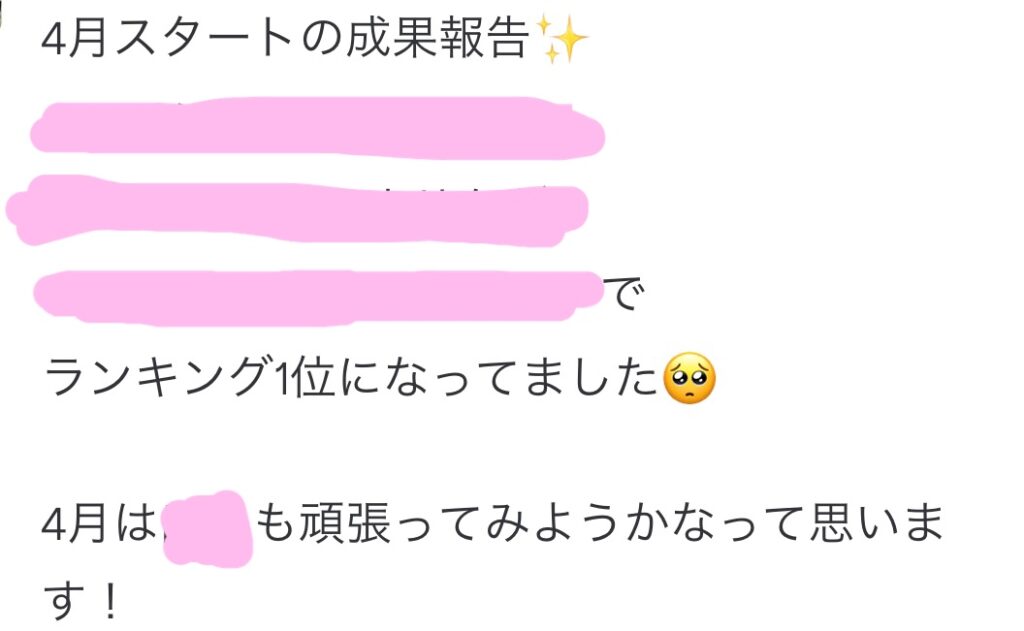
Task: Click the sparkles emoji after 成果報告
Action: (x=562, y=39)
